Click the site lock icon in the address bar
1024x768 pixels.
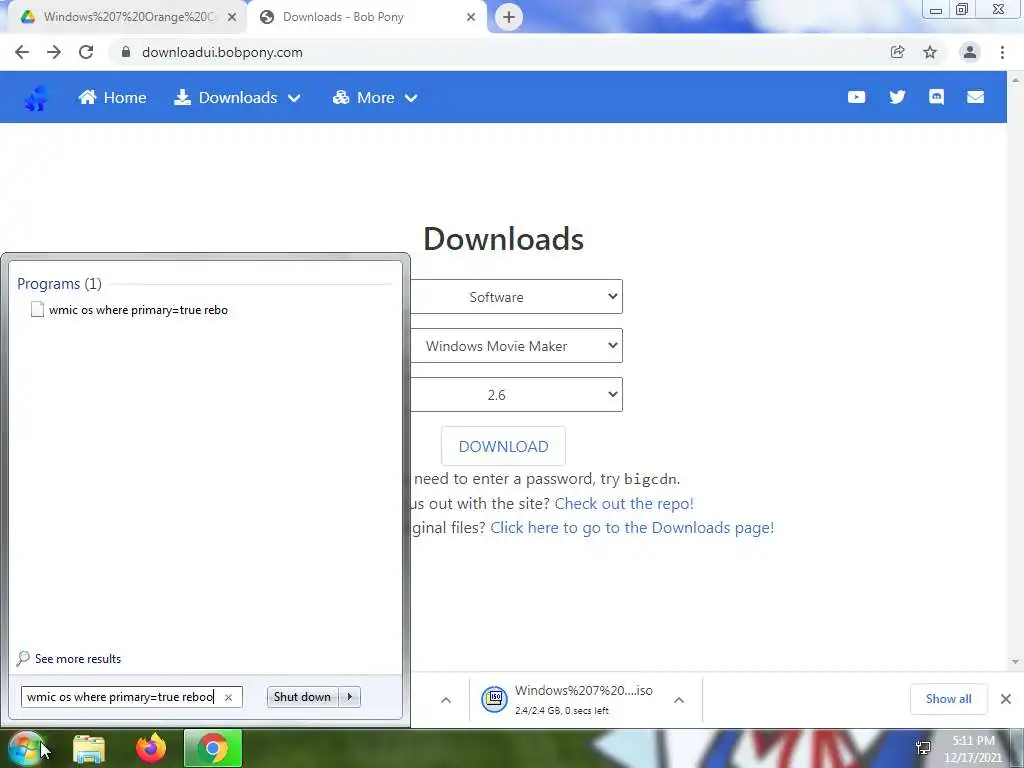(126, 52)
